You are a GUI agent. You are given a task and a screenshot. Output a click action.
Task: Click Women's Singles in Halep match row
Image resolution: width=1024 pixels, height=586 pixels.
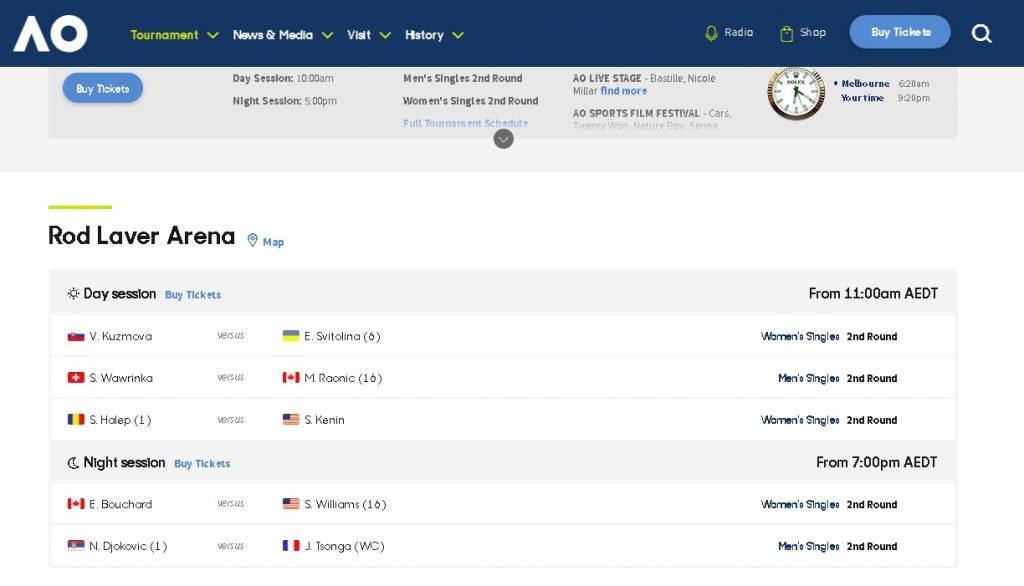(x=800, y=420)
